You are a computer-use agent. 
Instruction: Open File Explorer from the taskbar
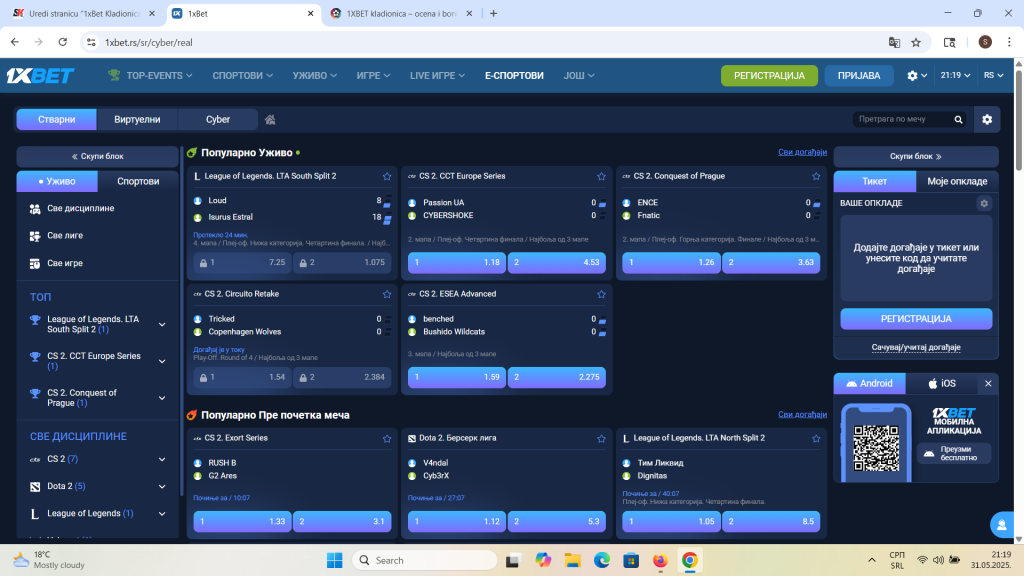573,560
